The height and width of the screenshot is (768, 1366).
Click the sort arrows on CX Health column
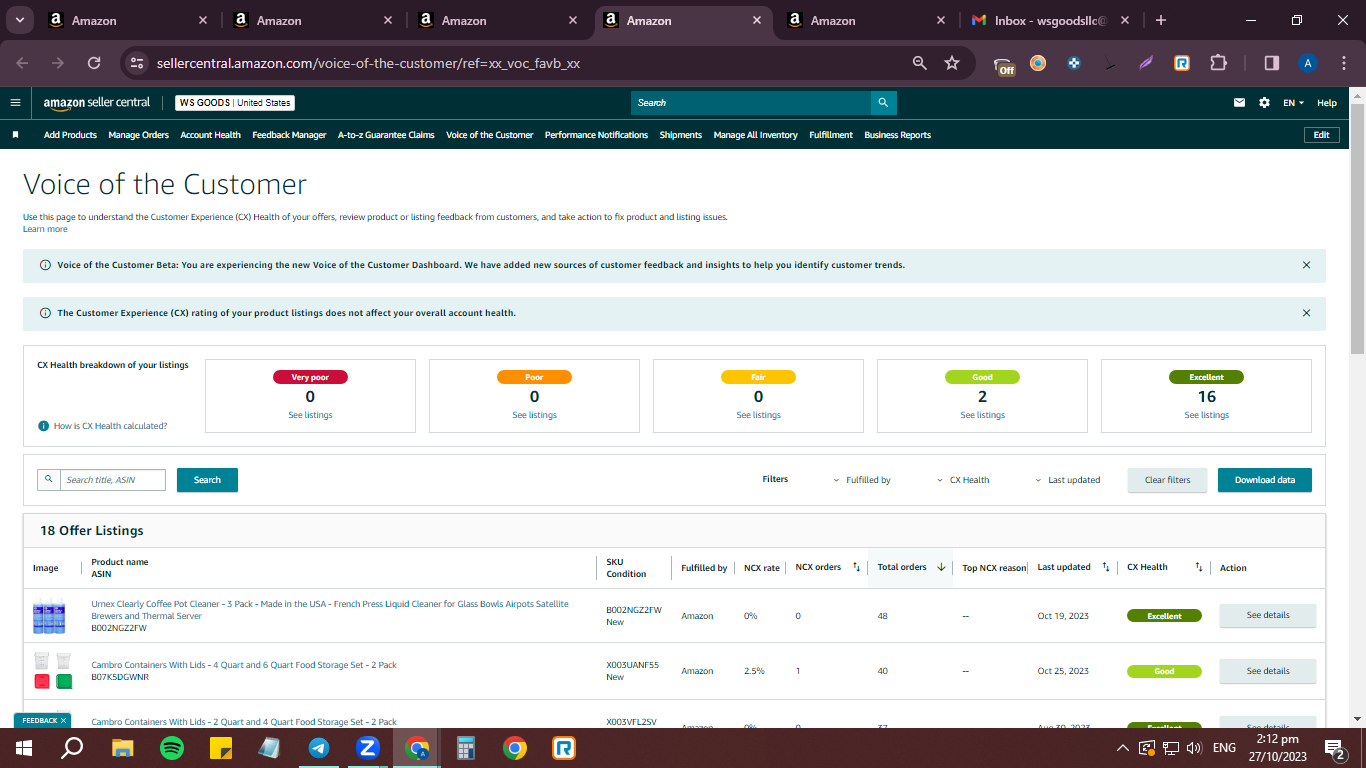coord(1198,568)
